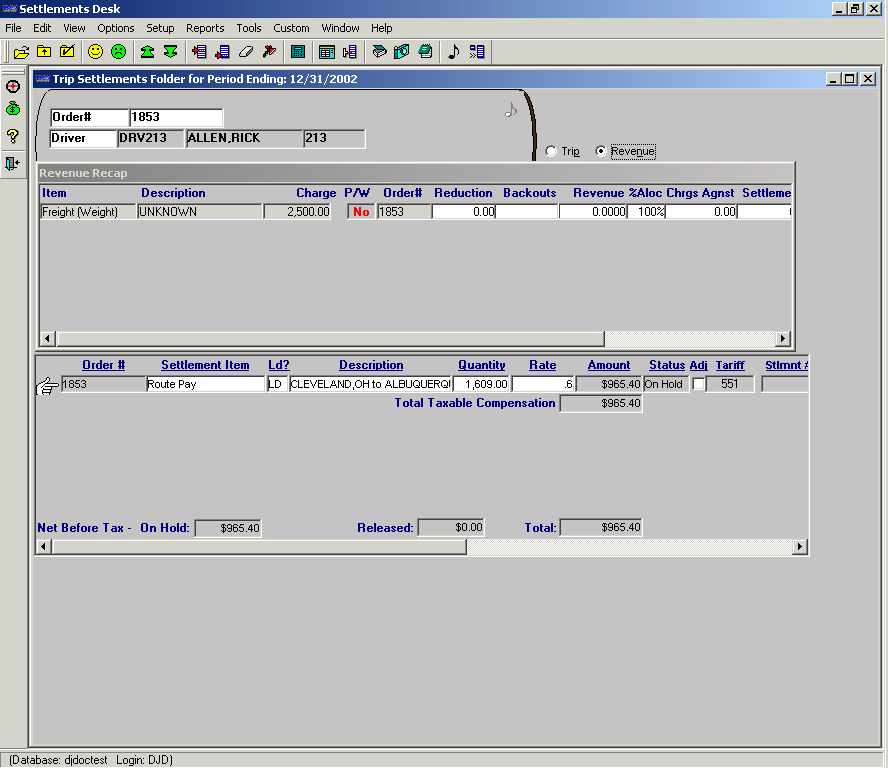Click the exit door icon in sidebar
Image resolution: width=888 pixels, height=768 pixels.
13,163
